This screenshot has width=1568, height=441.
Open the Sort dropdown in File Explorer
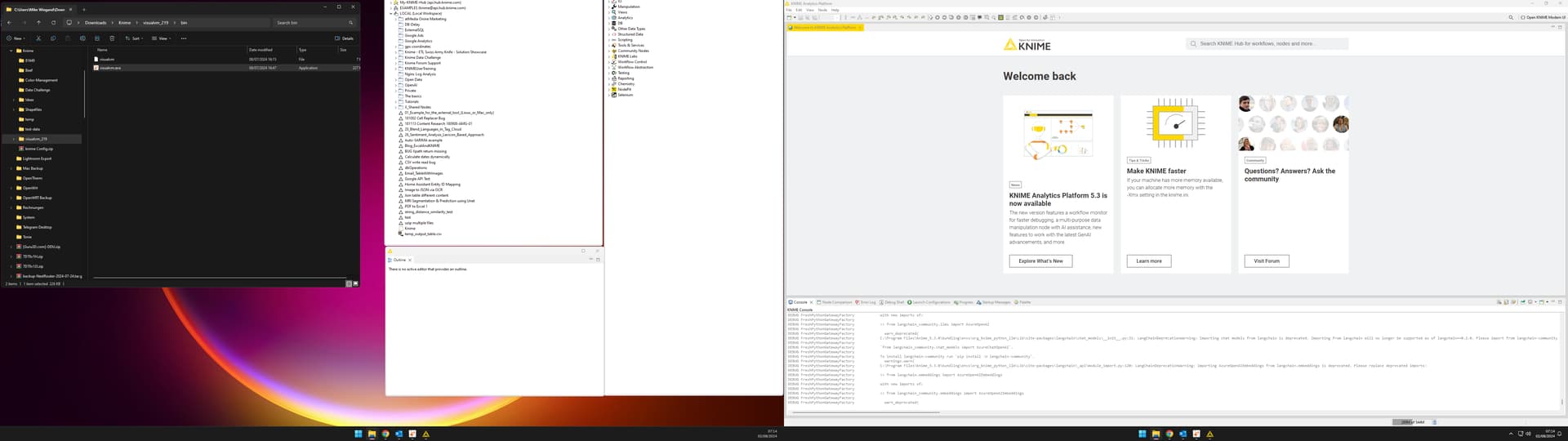point(134,38)
